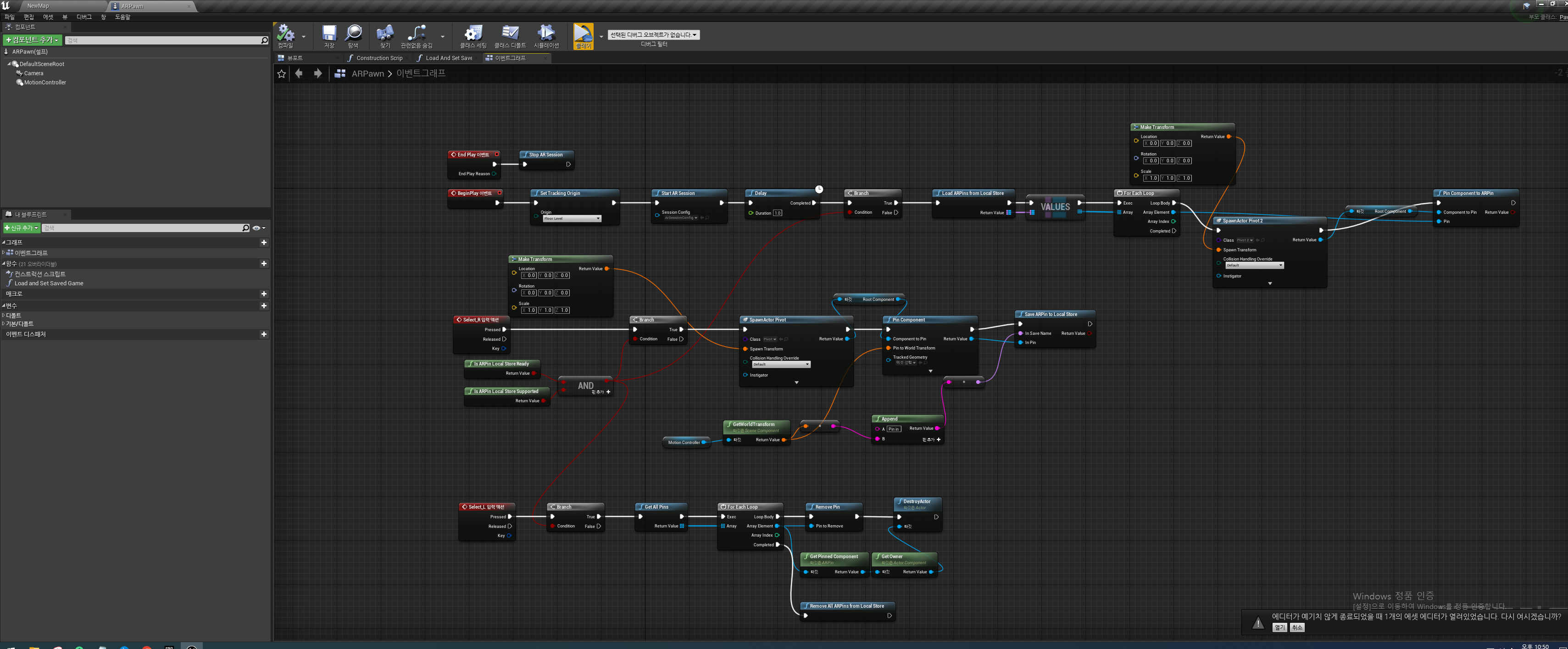Switch to the Construction Script tab
Screen dimensions: 1568x649
pyautogui.click(x=378, y=58)
